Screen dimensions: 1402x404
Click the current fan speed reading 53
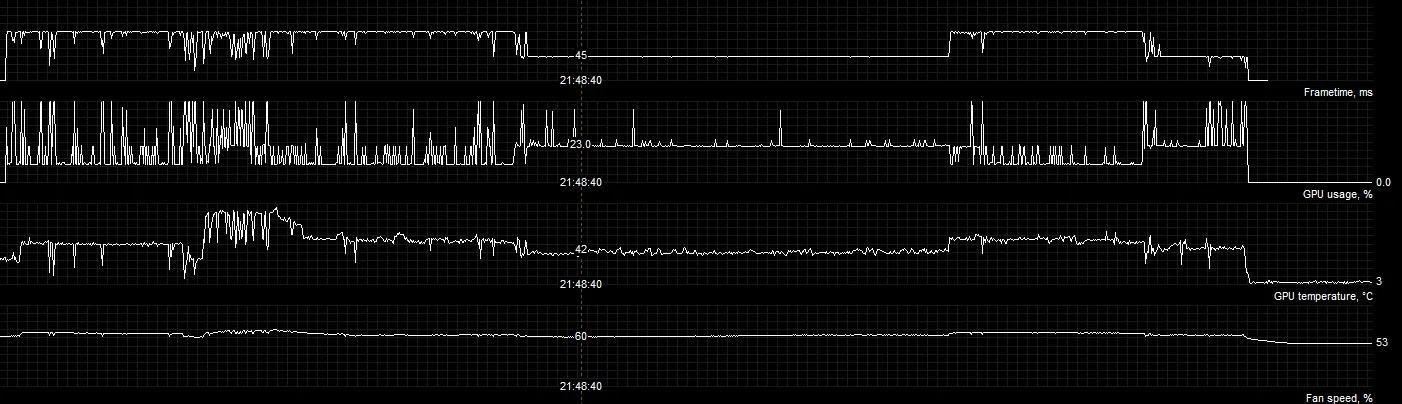1382,342
